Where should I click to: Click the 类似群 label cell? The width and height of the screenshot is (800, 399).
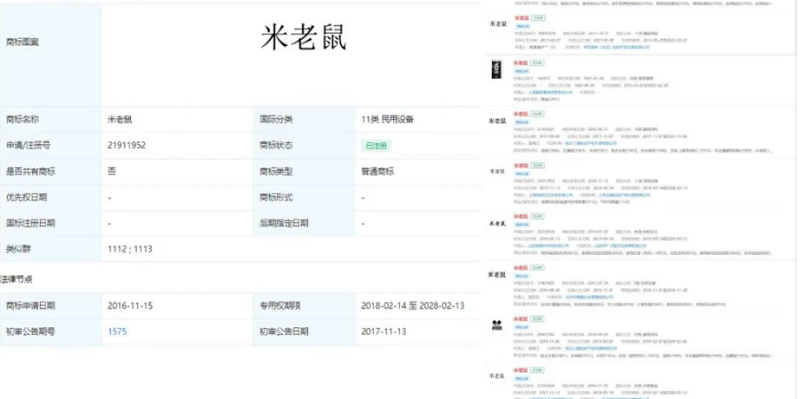click(x=51, y=249)
